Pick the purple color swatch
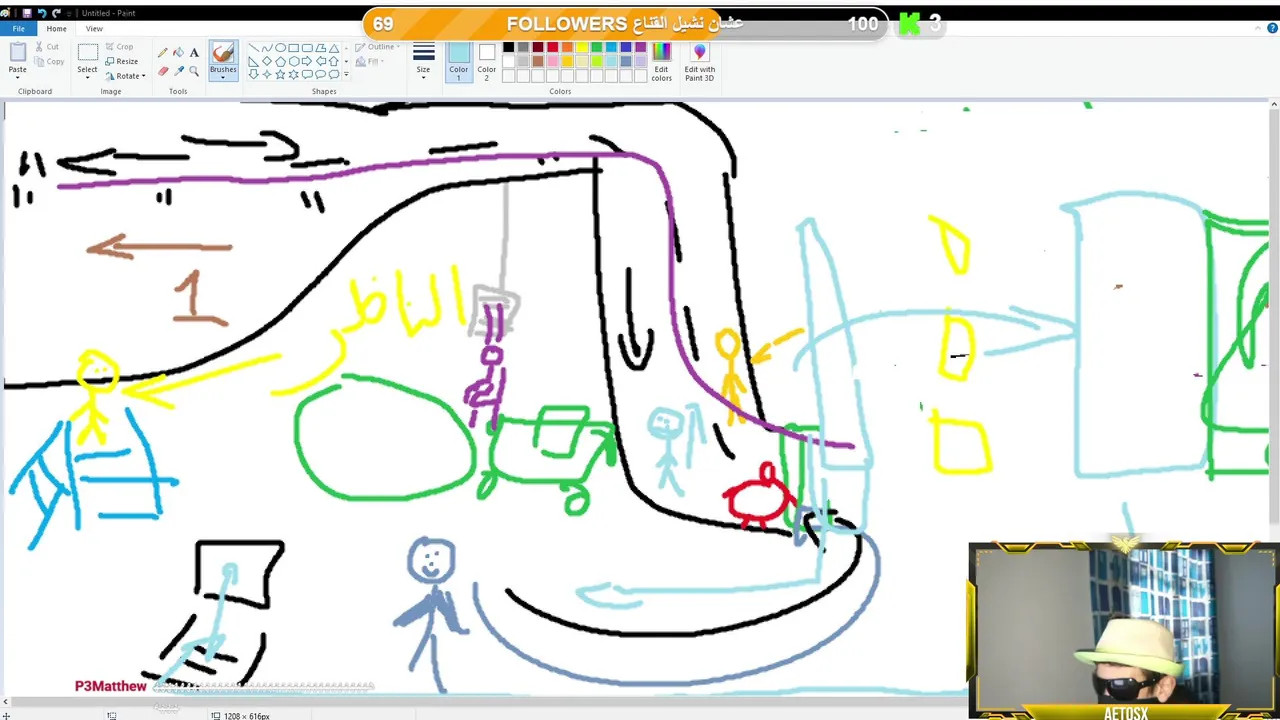This screenshot has height=720, width=1280. click(640, 47)
